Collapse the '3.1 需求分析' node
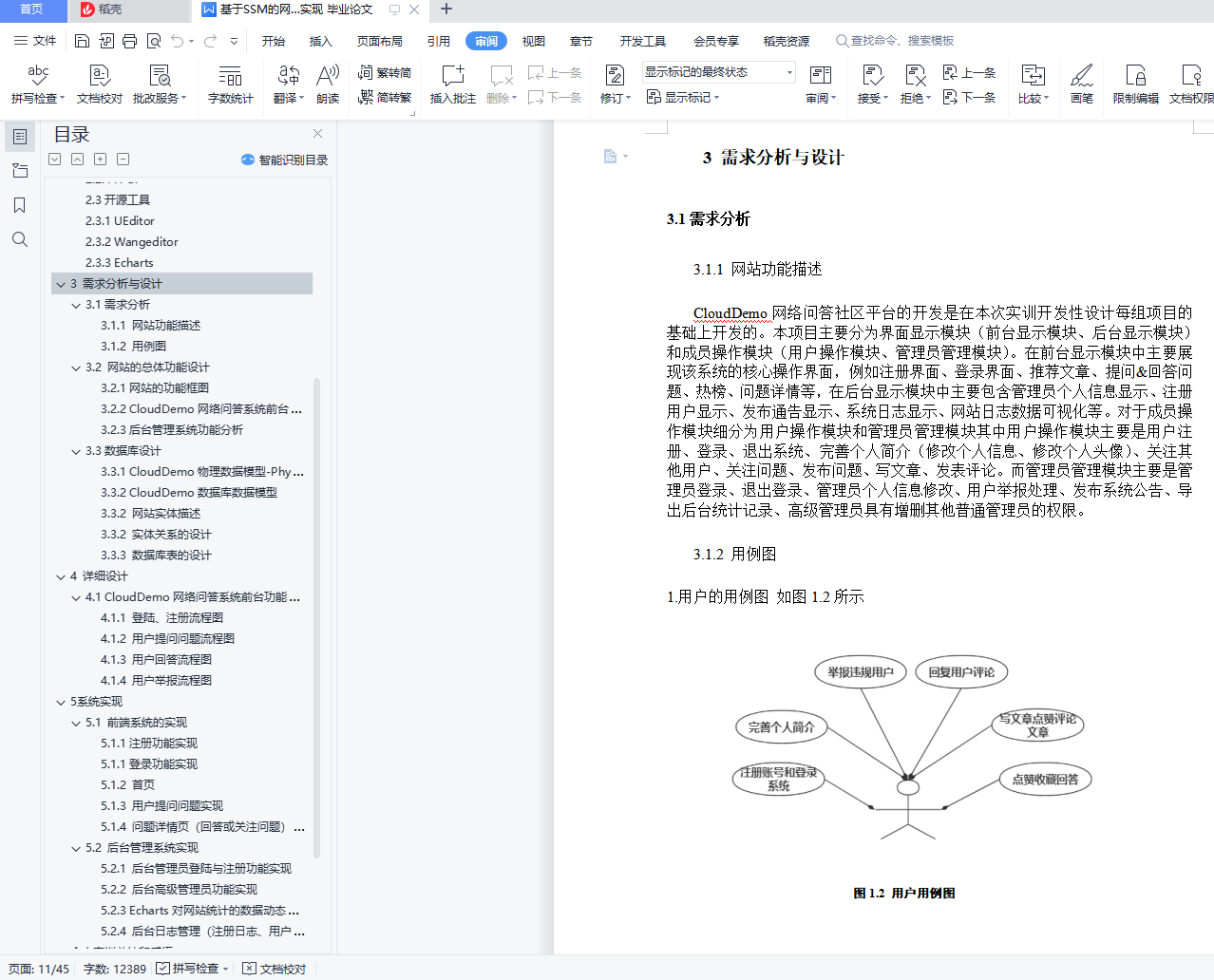The width and height of the screenshot is (1214, 980). [x=76, y=305]
